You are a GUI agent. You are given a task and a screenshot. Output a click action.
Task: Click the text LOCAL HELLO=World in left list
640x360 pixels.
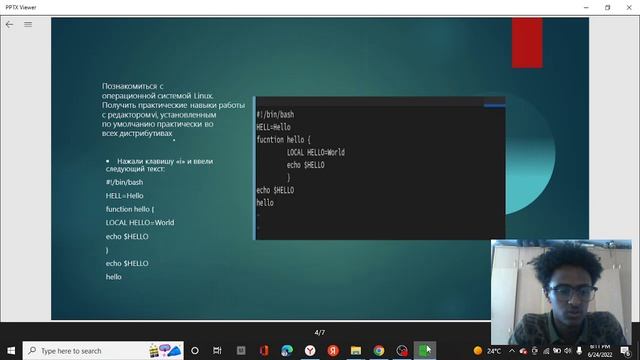140,222
